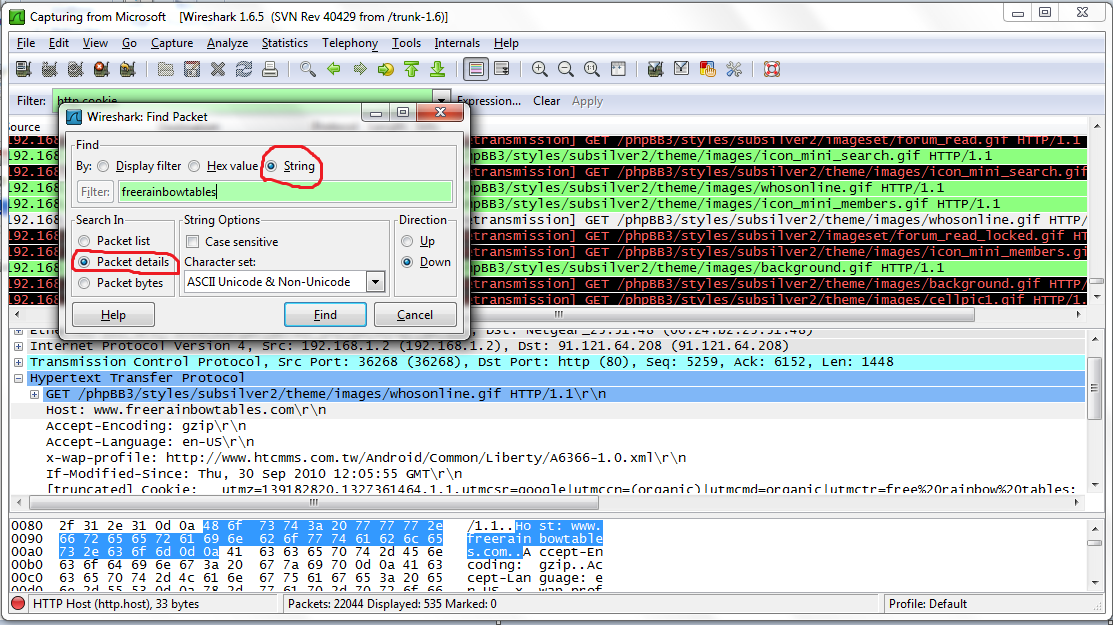
Task: Reset zoom to 100%
Action: coord(591,69)
